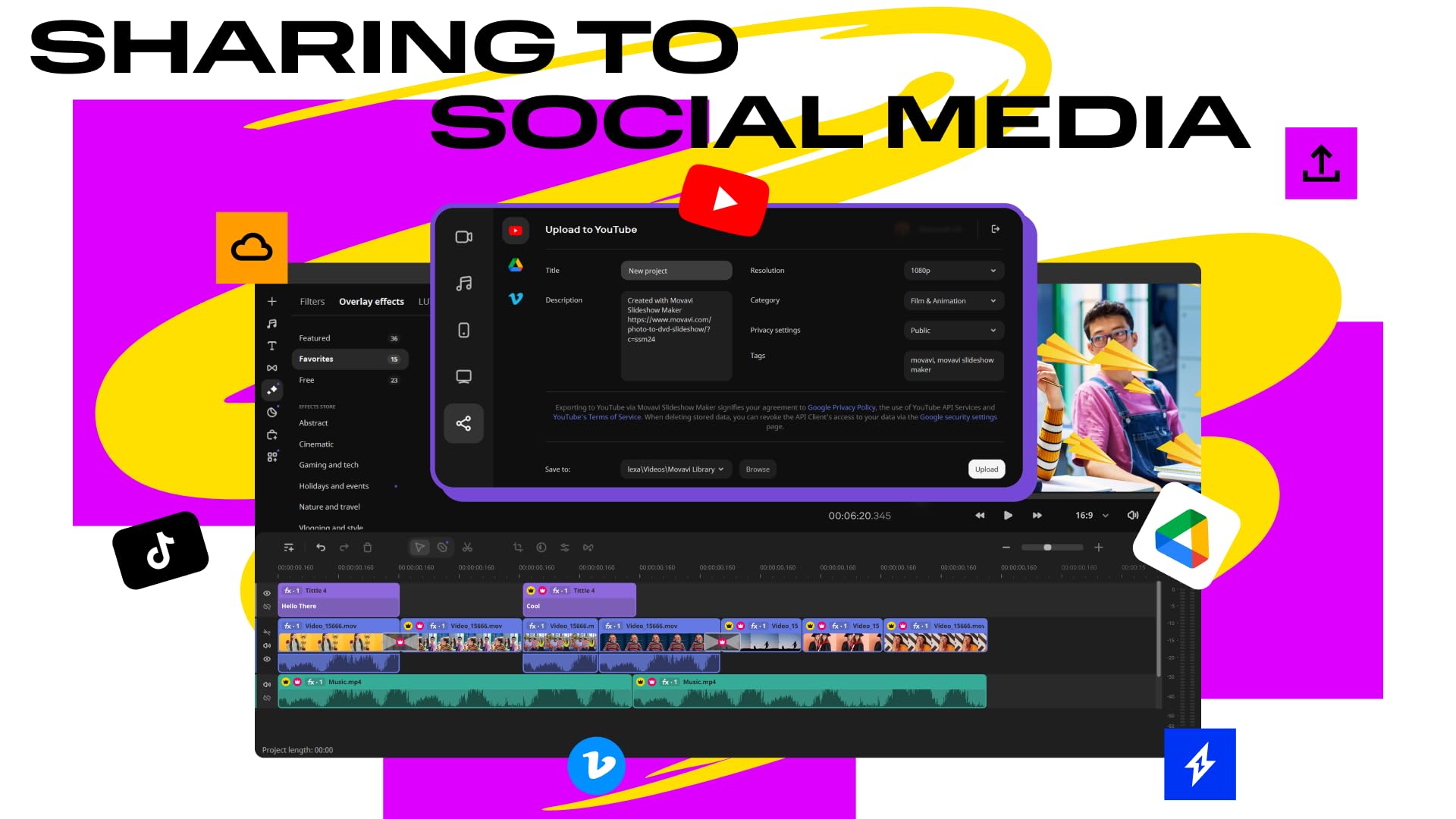Delete the selected clip with trash icon
The image size is (1456, 819).
pyautogui.click(x=368, y=548)
